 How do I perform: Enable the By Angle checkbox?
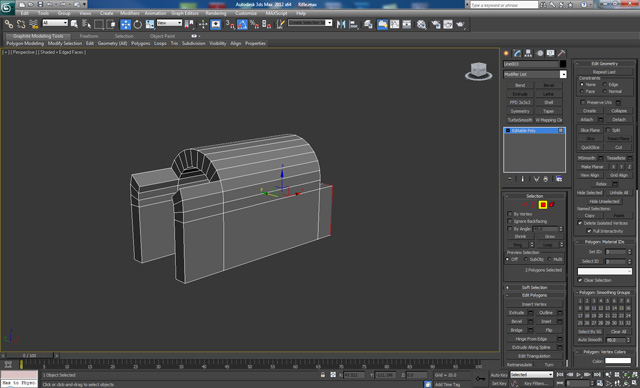tap(510, 229)
